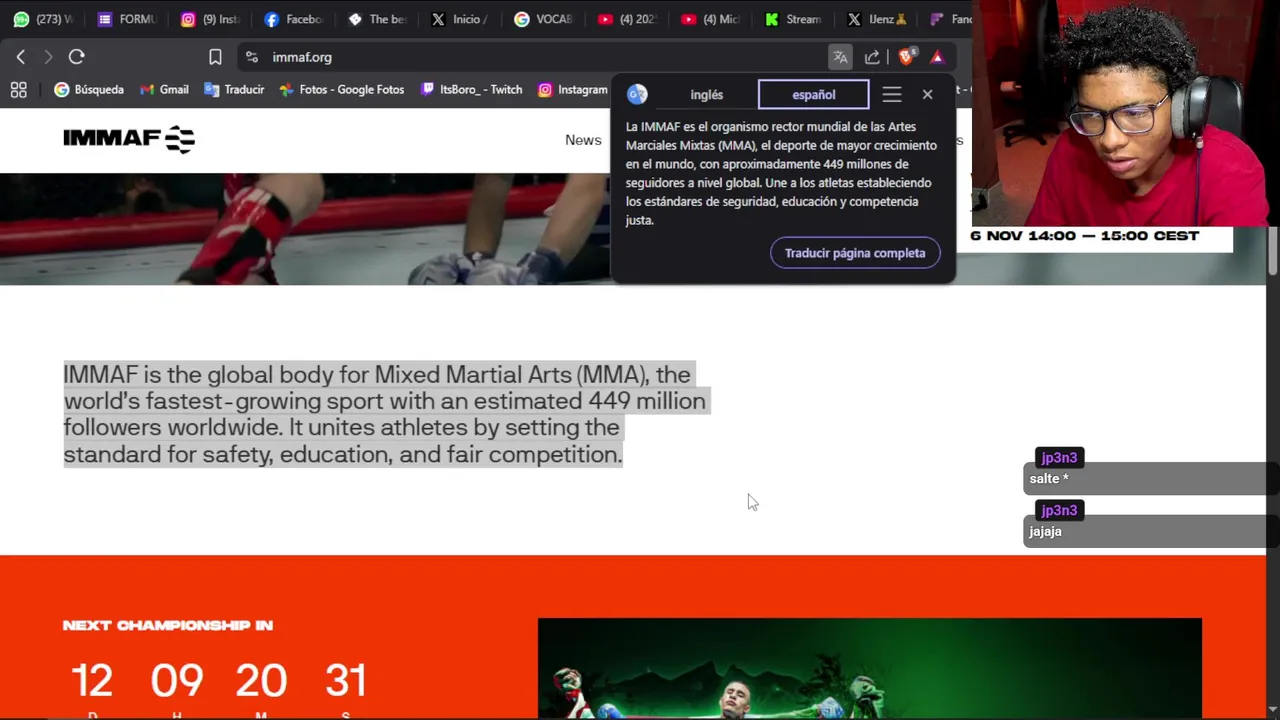Switch to the YouTube (4) Mic tab
The image size is (1280, 720).
(708, 19)
